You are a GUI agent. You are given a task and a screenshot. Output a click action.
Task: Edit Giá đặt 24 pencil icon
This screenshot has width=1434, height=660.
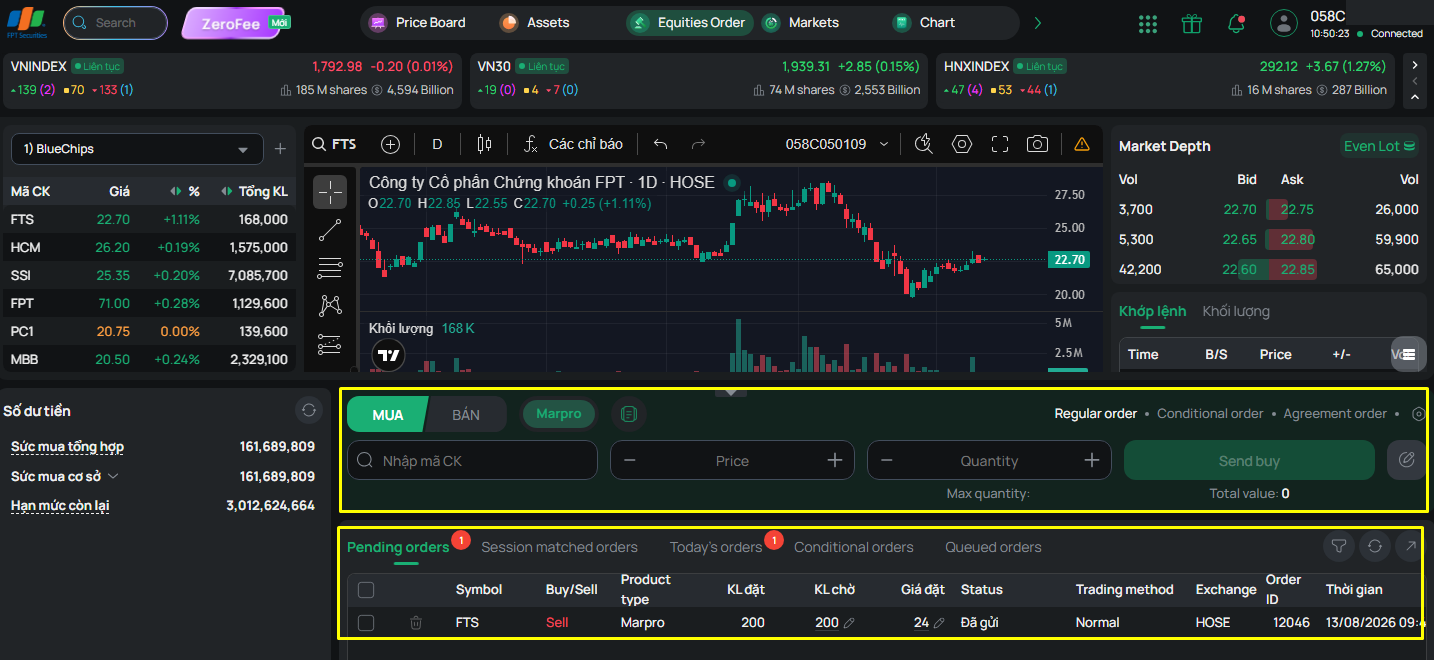(x=939, y=623)
